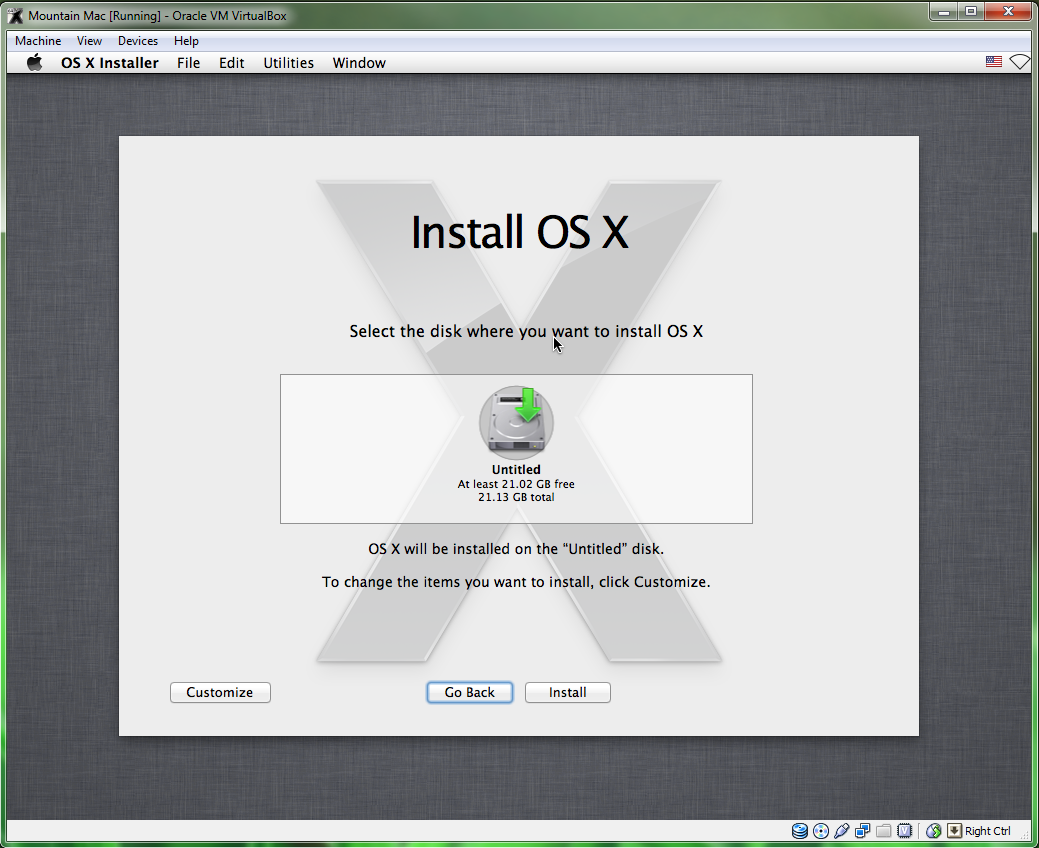The width and height of the screenshot is (1039, 848).
Task: Open the VirtualBox Devices menu
Action: click(x=138, y=41)
